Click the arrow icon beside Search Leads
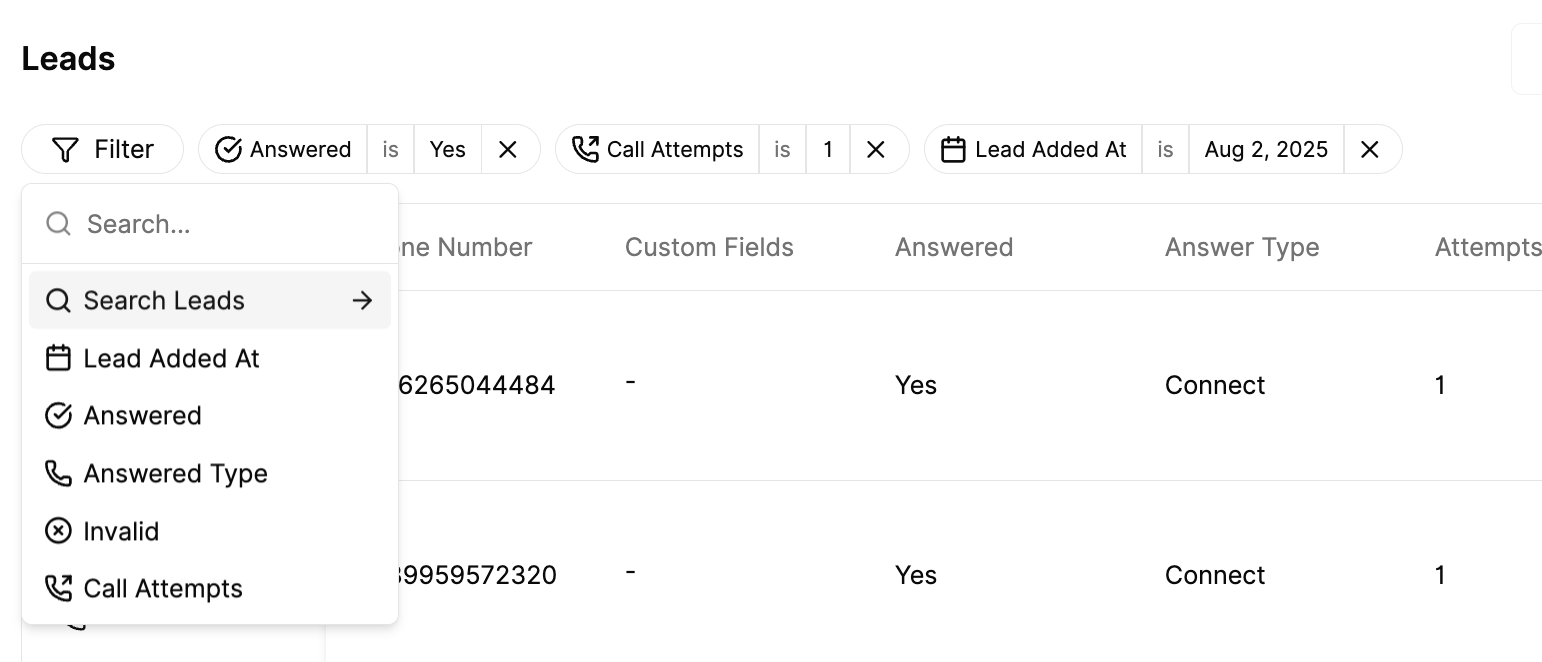The height and width of the screenshot is (662, 1542). coord(362,301)
